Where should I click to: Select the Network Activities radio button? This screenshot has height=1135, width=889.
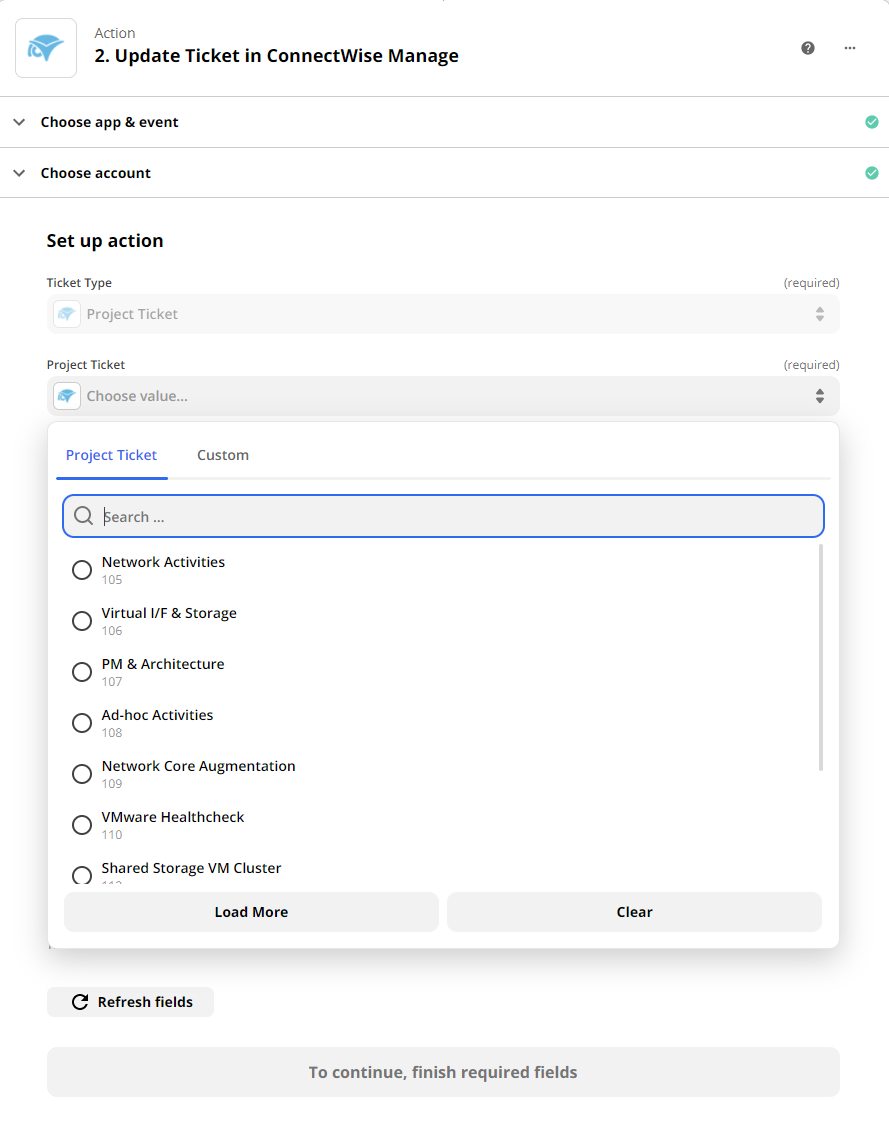coord(82,570)
